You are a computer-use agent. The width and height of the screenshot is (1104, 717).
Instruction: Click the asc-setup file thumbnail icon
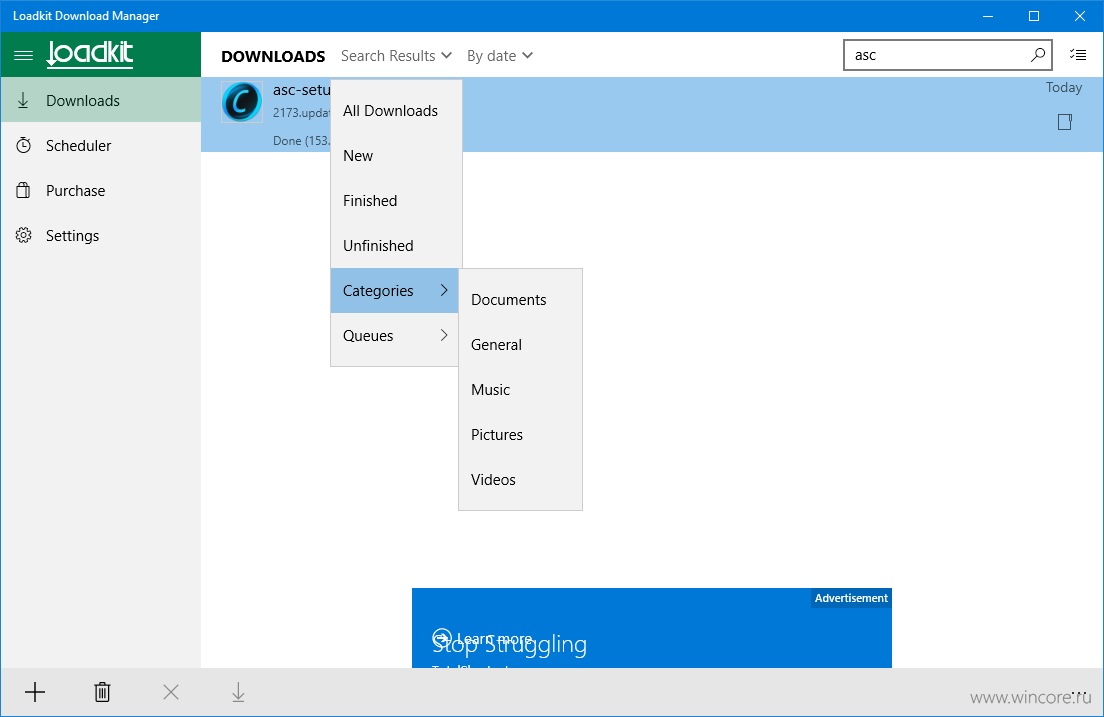[x=242, y=101]
